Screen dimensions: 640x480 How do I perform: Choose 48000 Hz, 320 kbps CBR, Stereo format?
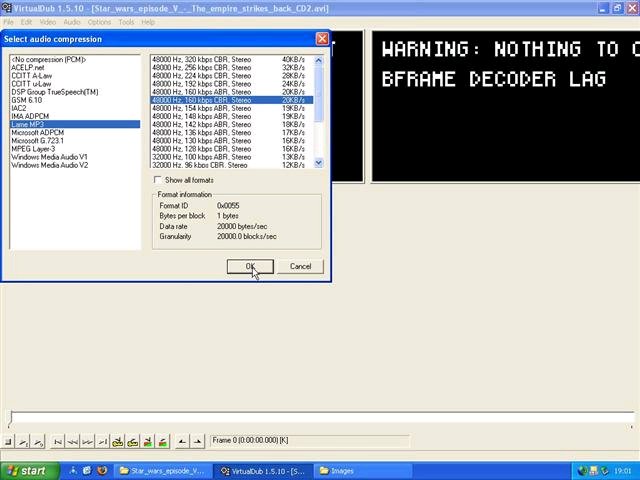[232, 60]
